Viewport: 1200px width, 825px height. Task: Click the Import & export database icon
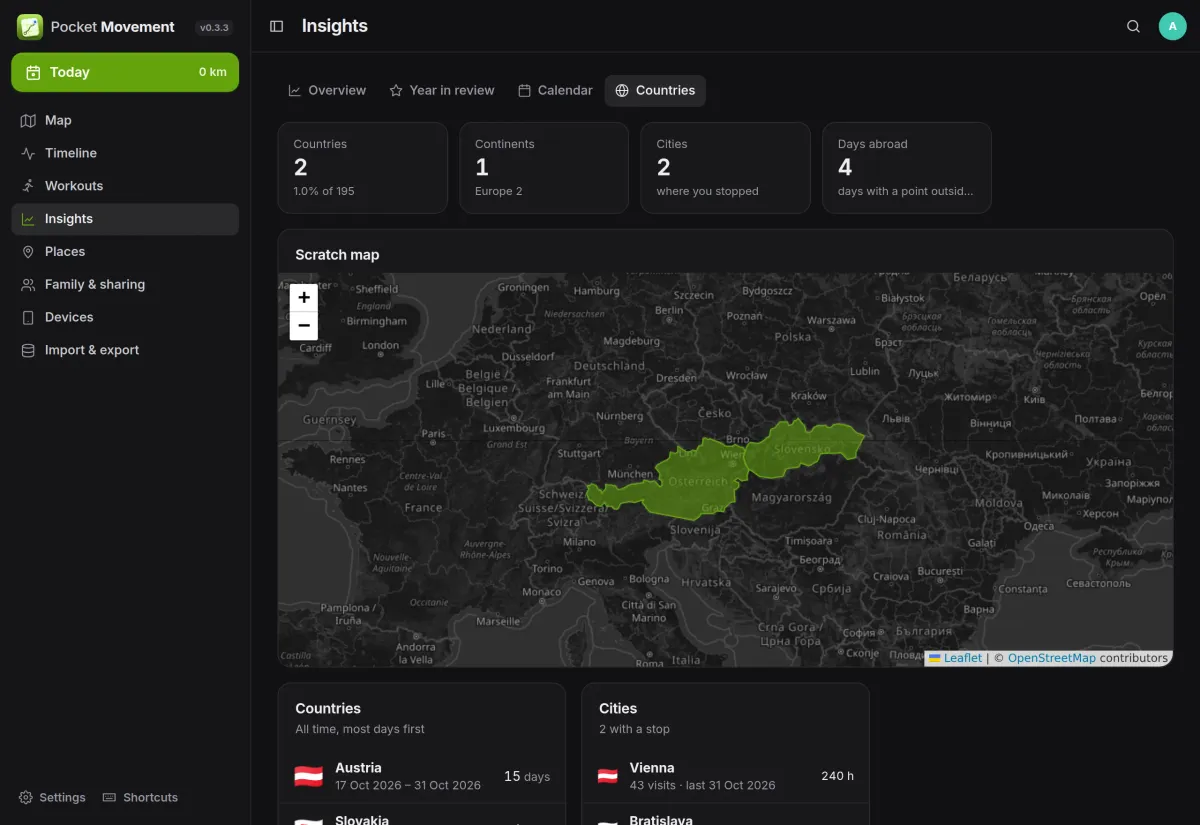[x=28, y=350]
